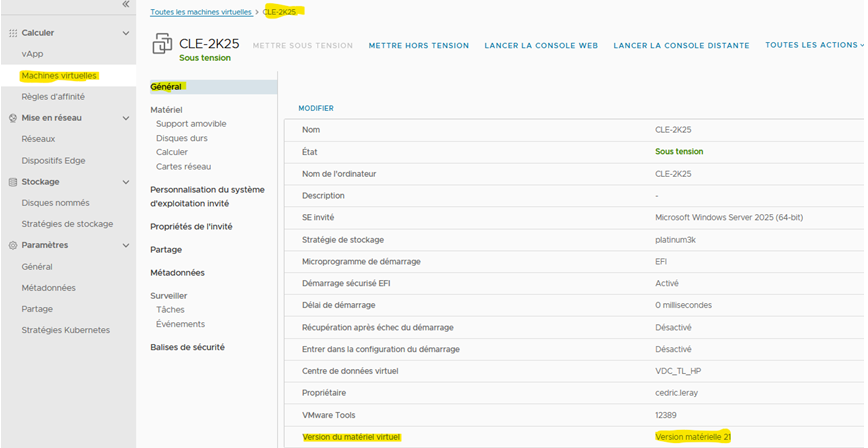This screenshot has width=868, height=448.
Task: Click the Centre de données virtuel label
Action: (350, 371)
